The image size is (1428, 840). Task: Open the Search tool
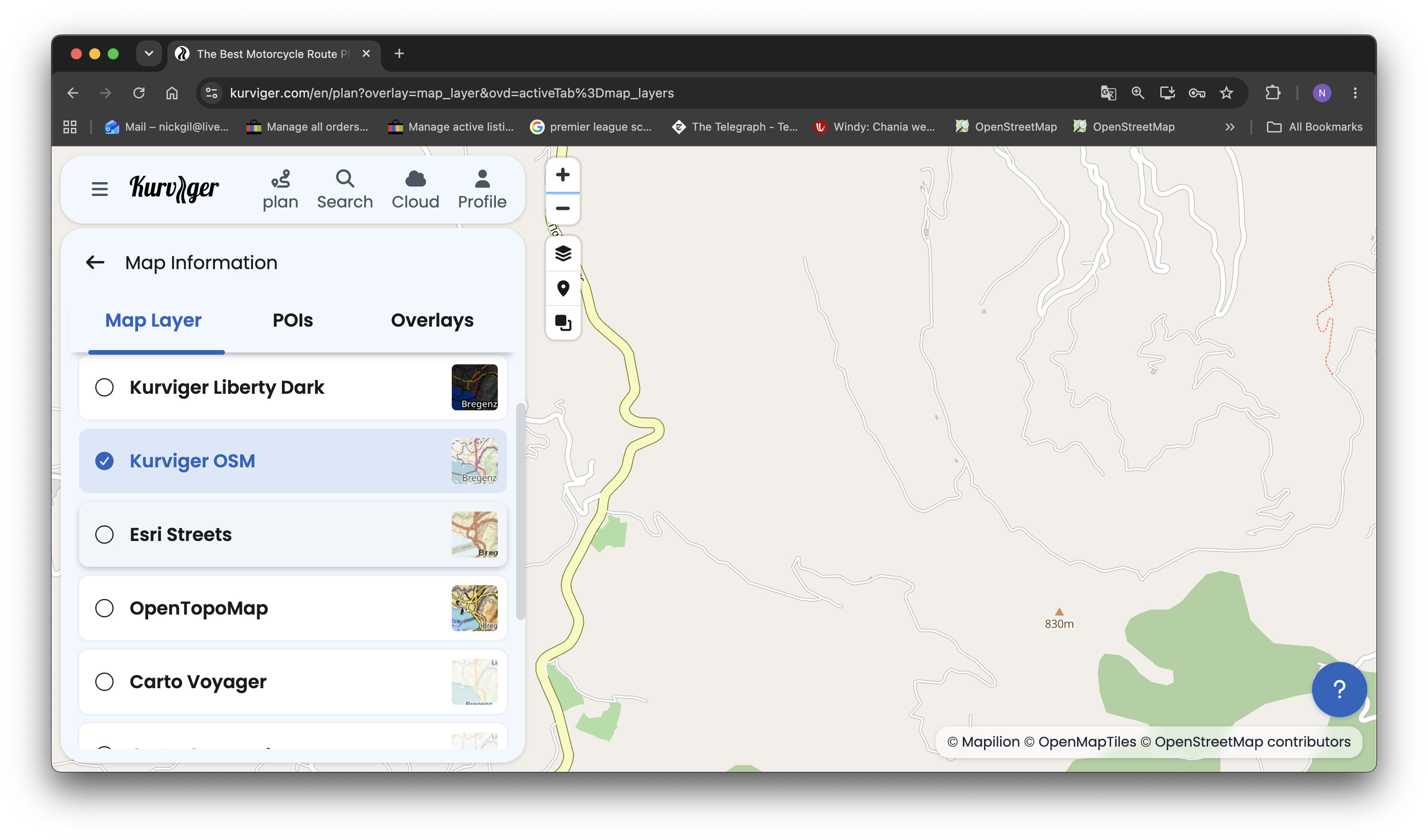345,190
